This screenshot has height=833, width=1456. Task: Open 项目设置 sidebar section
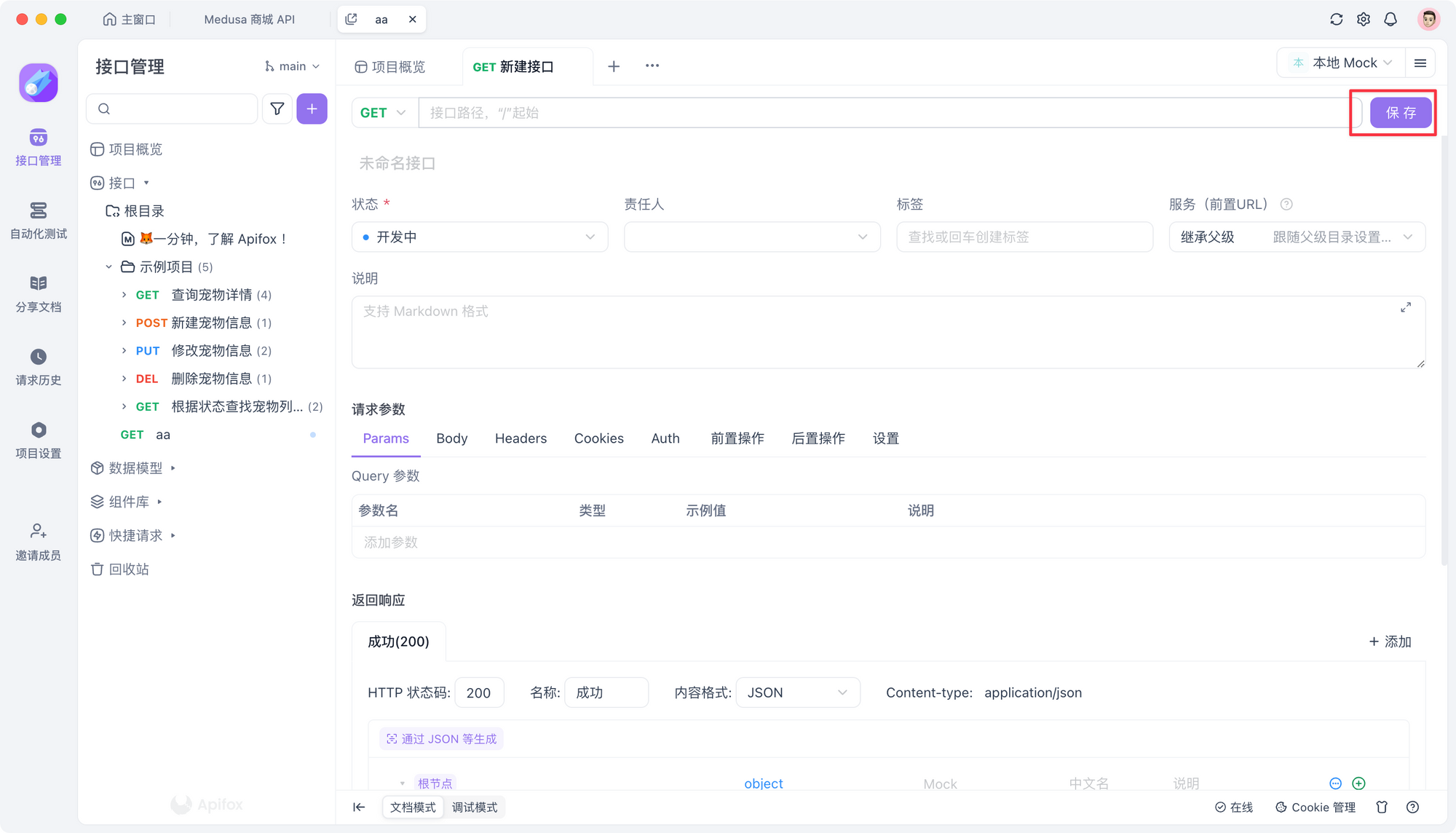point(39,441)
